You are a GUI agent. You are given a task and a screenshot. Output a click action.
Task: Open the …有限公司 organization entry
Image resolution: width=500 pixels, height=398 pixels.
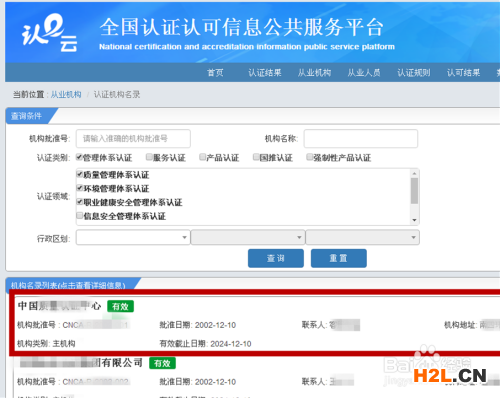[x=81, y=363]
